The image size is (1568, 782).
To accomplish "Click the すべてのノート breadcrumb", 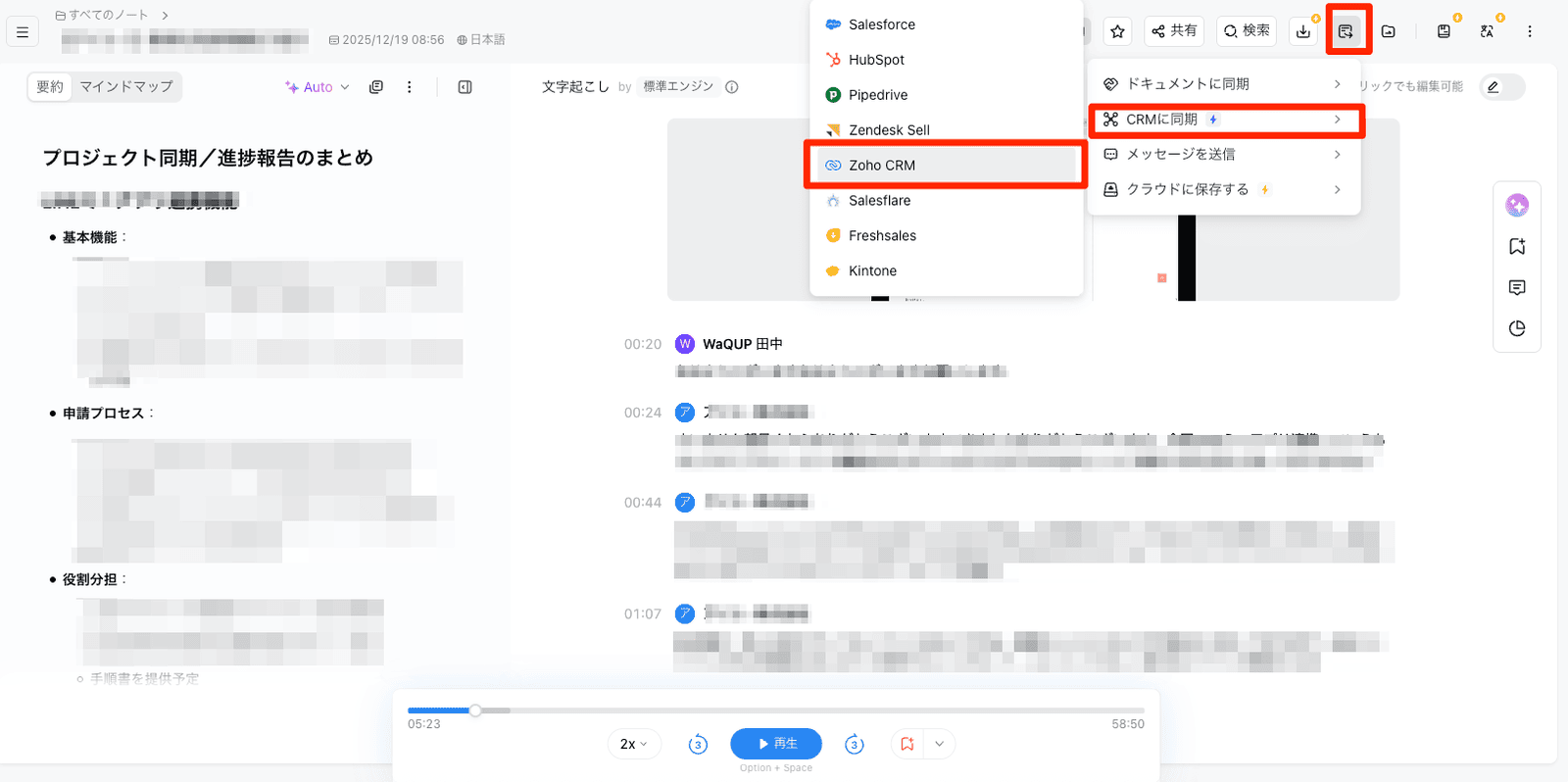I will [108, 15].
